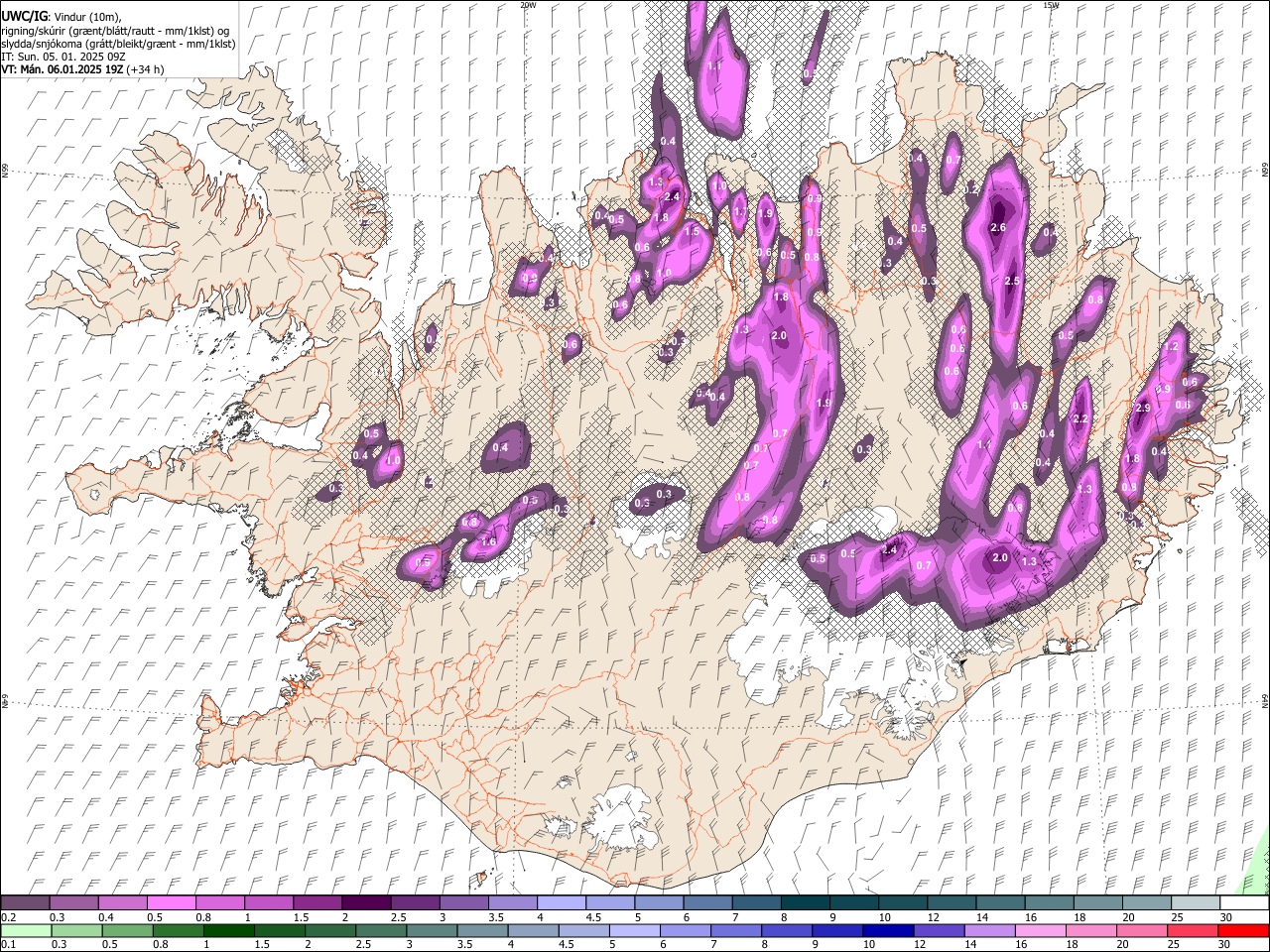Click the UWC/IG title text
The height and width of the screenshot is (952, 1270).
[24, 16]
